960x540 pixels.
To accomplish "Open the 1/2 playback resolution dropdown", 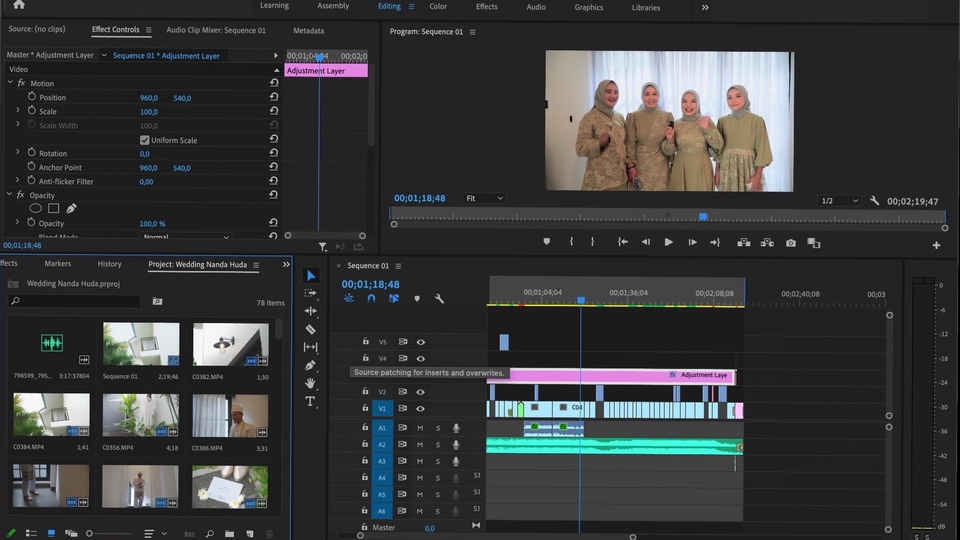I will click(x=839, y=201).
